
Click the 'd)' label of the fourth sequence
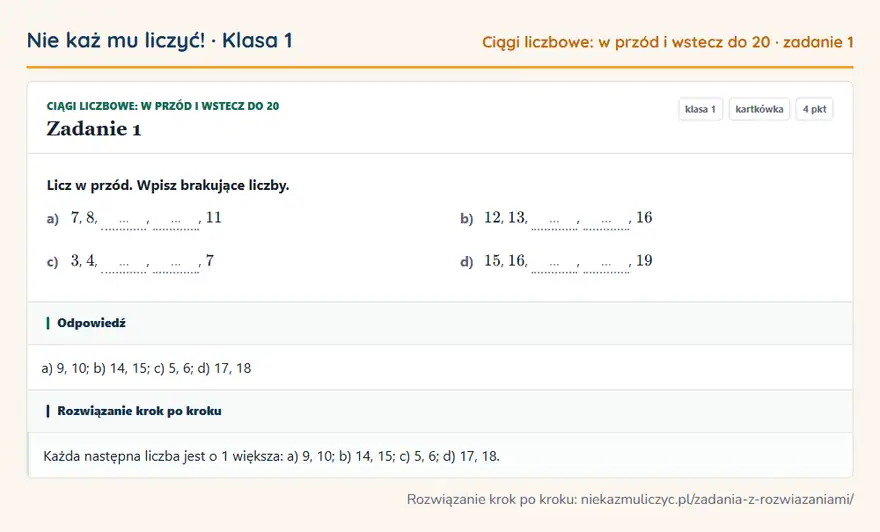467,262
